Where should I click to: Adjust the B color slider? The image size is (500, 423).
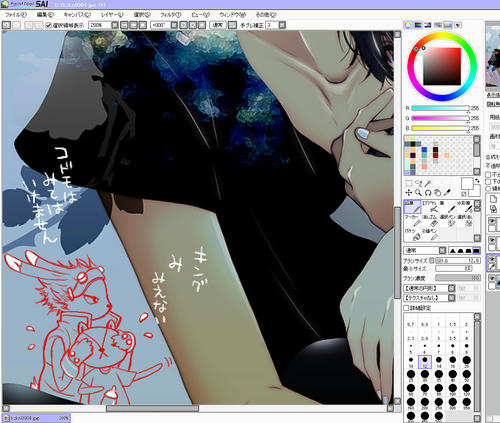(440, 128)
